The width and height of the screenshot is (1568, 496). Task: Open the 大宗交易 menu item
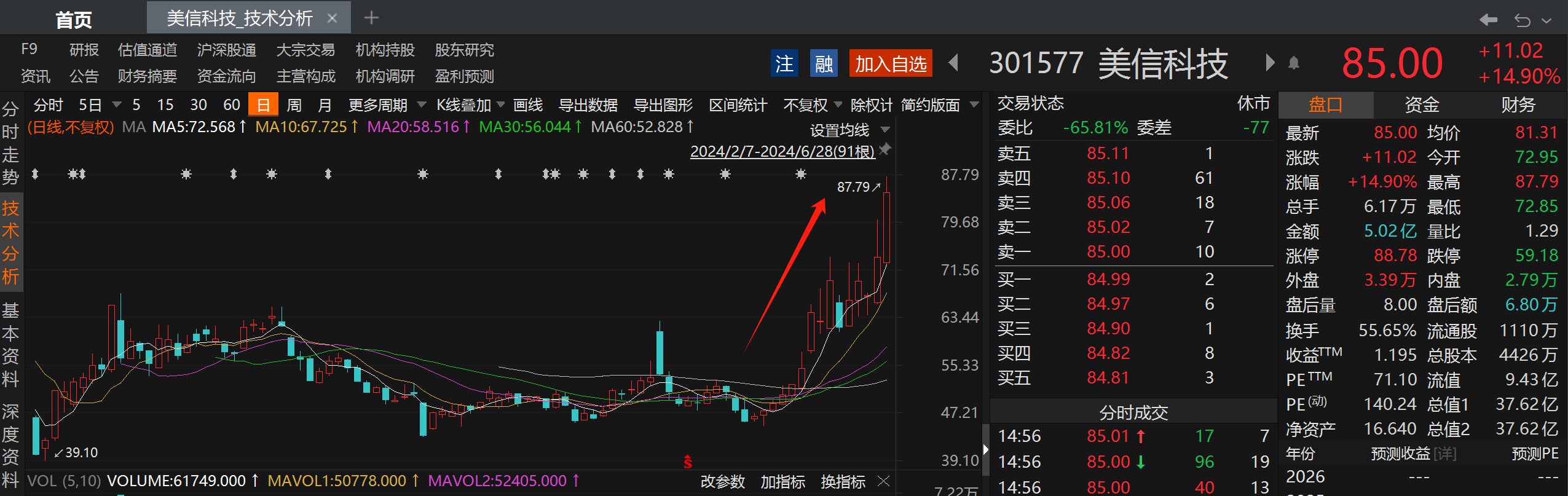point(306,50)
